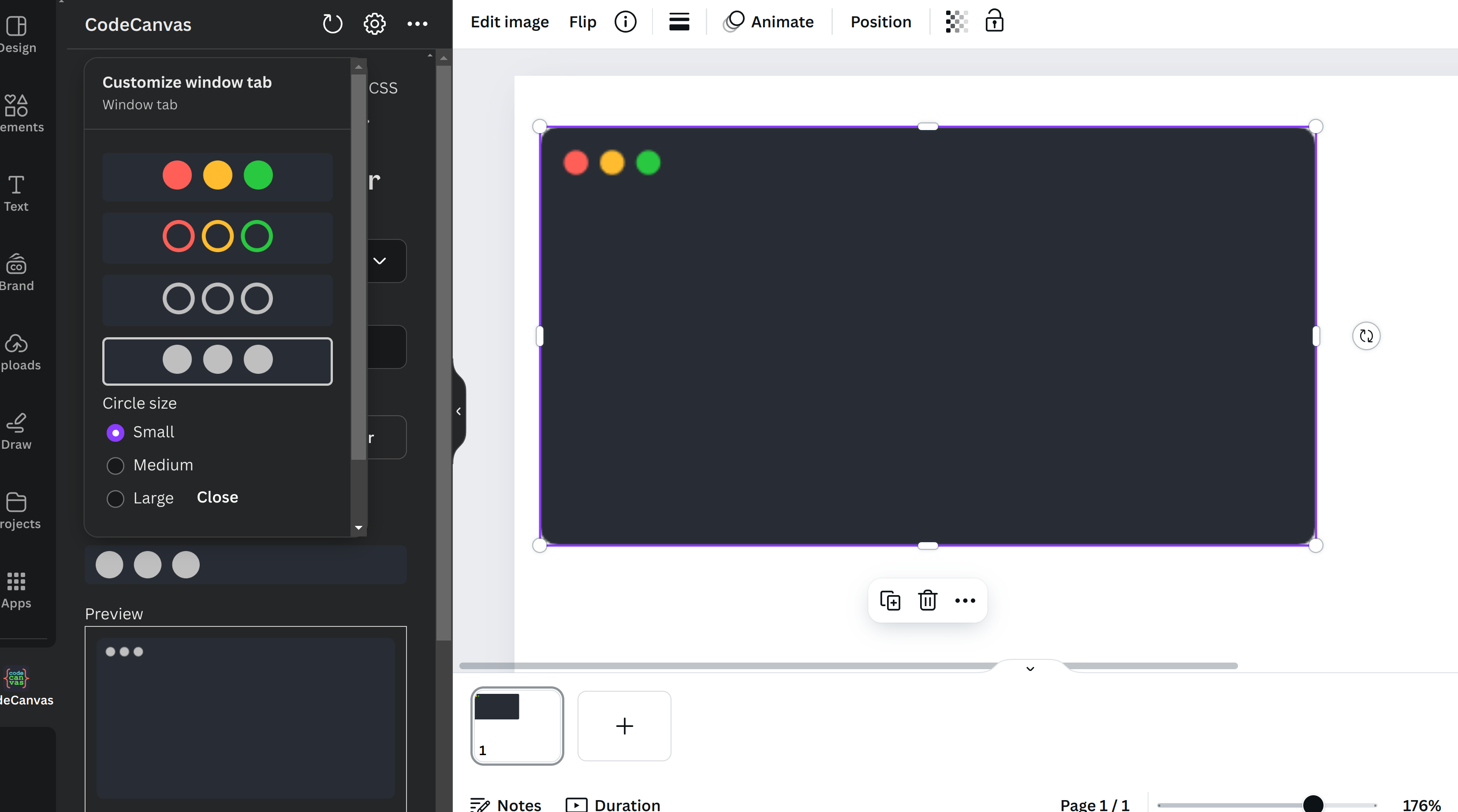The image size is (1458, 812).
Task: Click the duplicate element icon
Action: pos(890,600)
